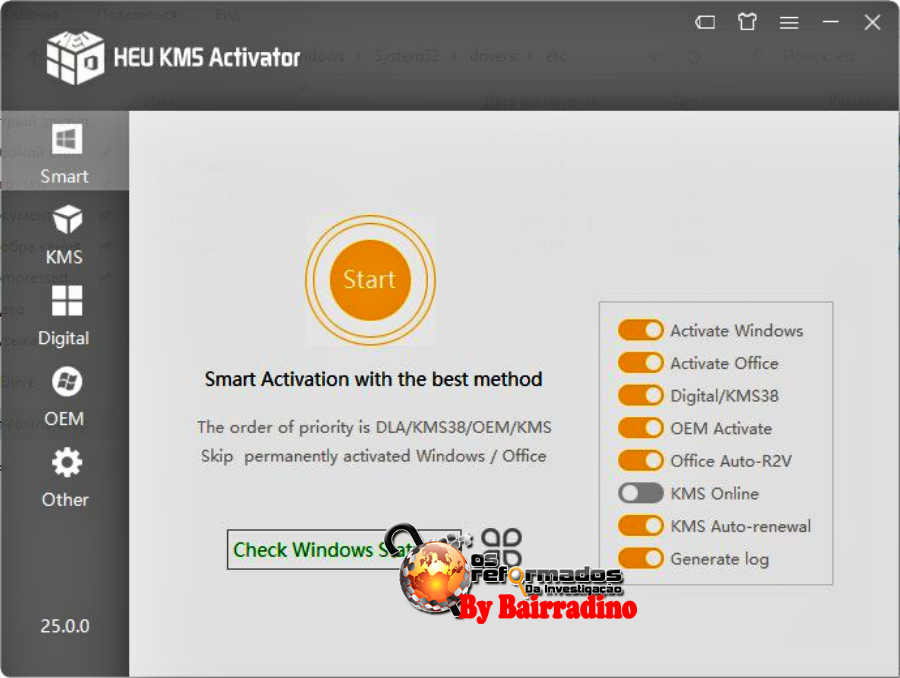Click the Skip permanently activated Windows / Office text

(374, 456)
